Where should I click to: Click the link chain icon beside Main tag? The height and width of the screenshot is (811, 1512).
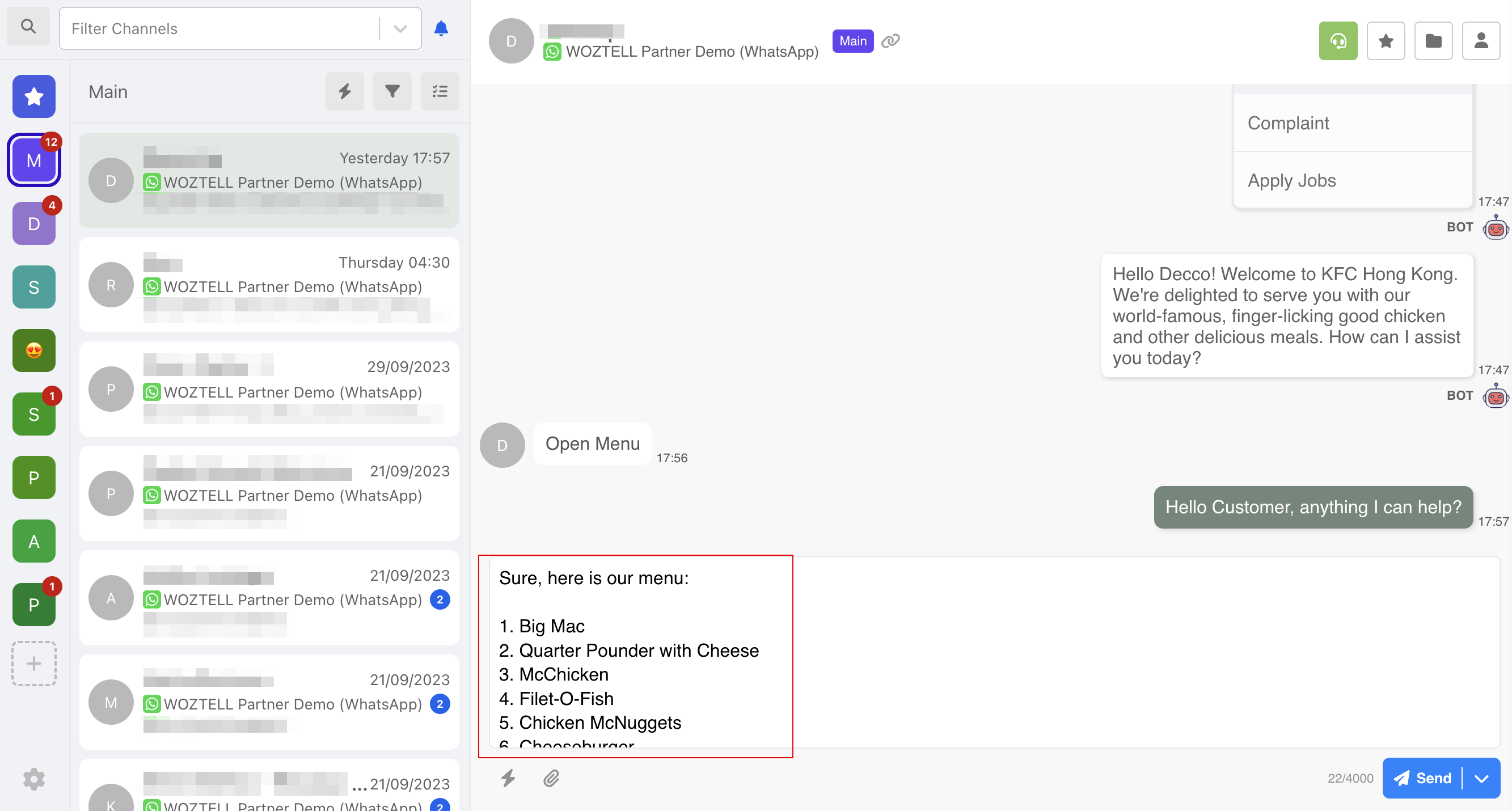tap(890, 41)
